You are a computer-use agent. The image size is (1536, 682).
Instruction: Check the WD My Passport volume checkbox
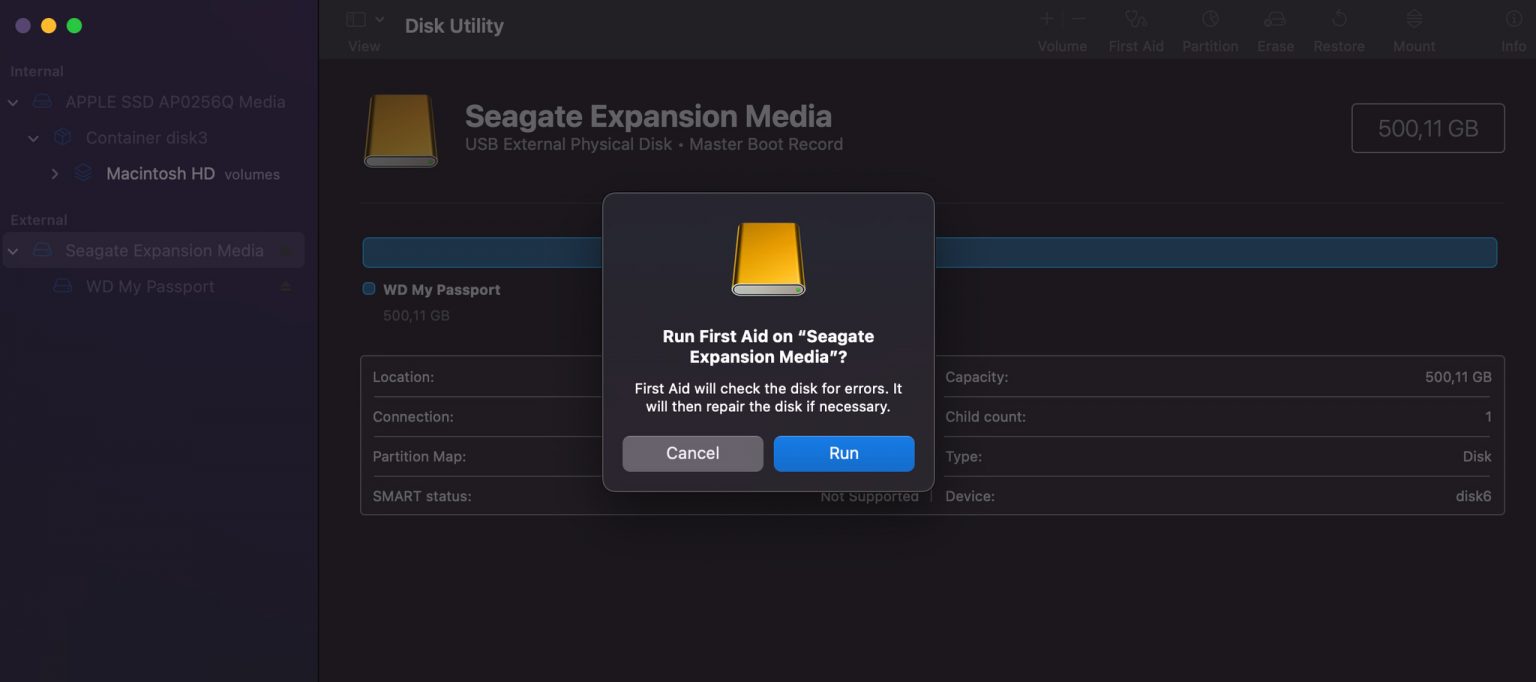click(x=368, y=288)
